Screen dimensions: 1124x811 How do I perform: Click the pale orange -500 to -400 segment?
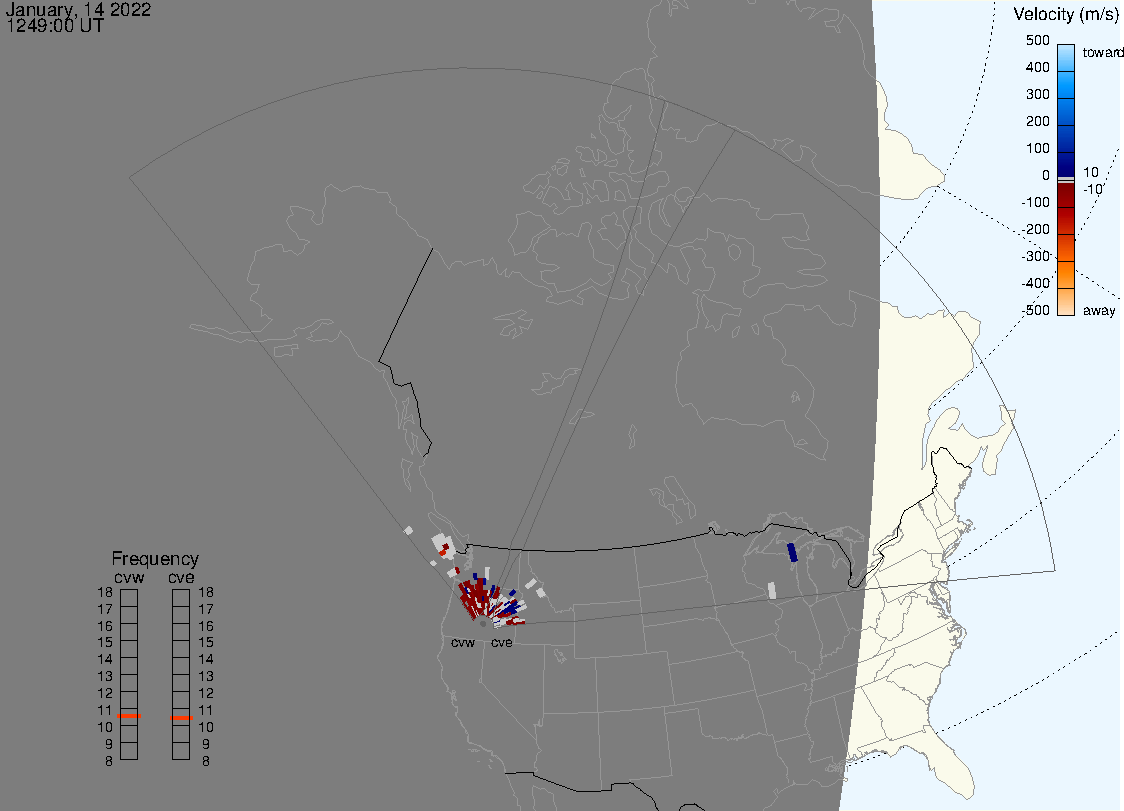[1066, 302]
